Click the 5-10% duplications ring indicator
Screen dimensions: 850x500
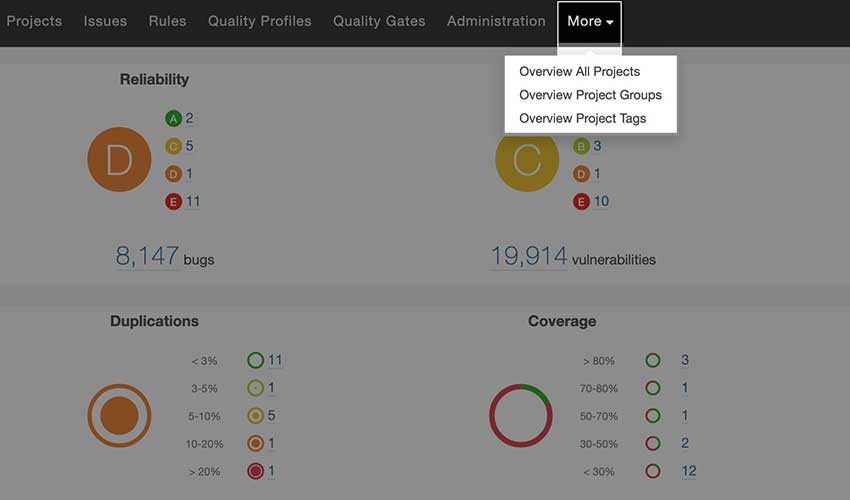[x=255, y=416]
